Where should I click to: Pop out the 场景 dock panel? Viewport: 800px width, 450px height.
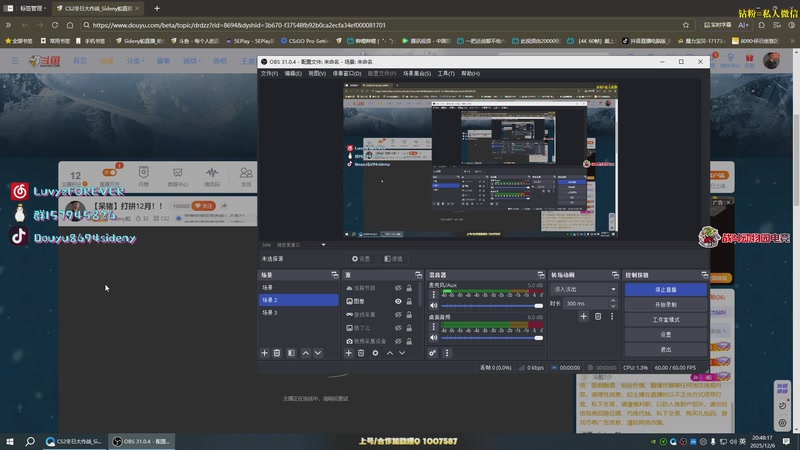335,275
